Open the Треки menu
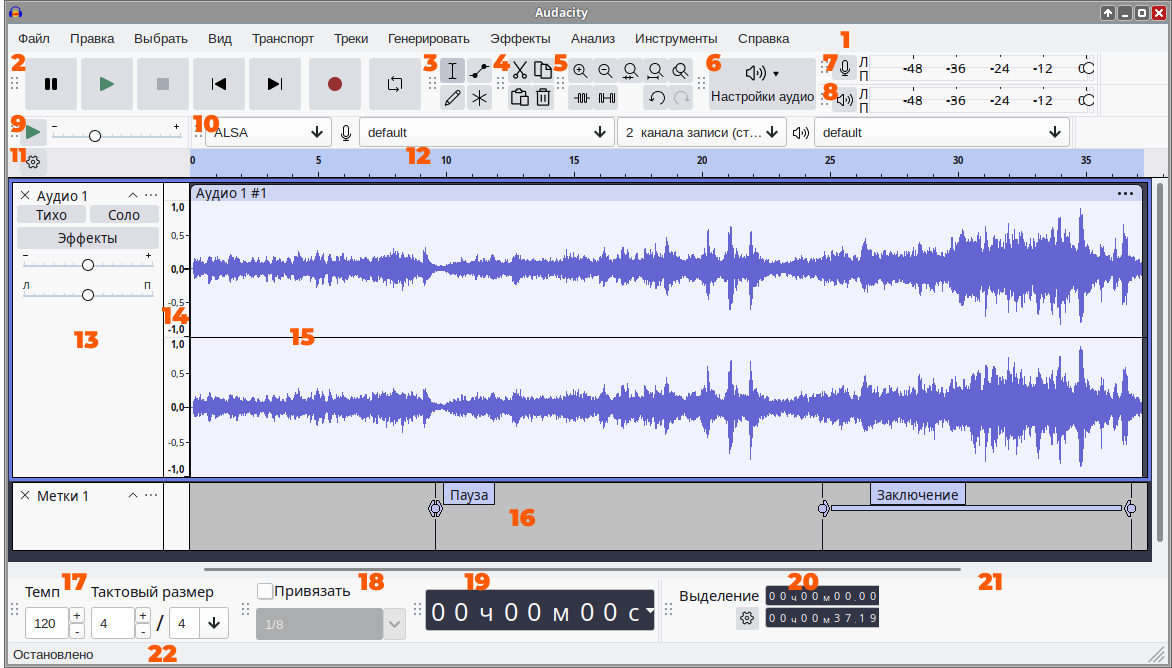The width and height of the screenshot is (1172, 668). tap(351, 39)
